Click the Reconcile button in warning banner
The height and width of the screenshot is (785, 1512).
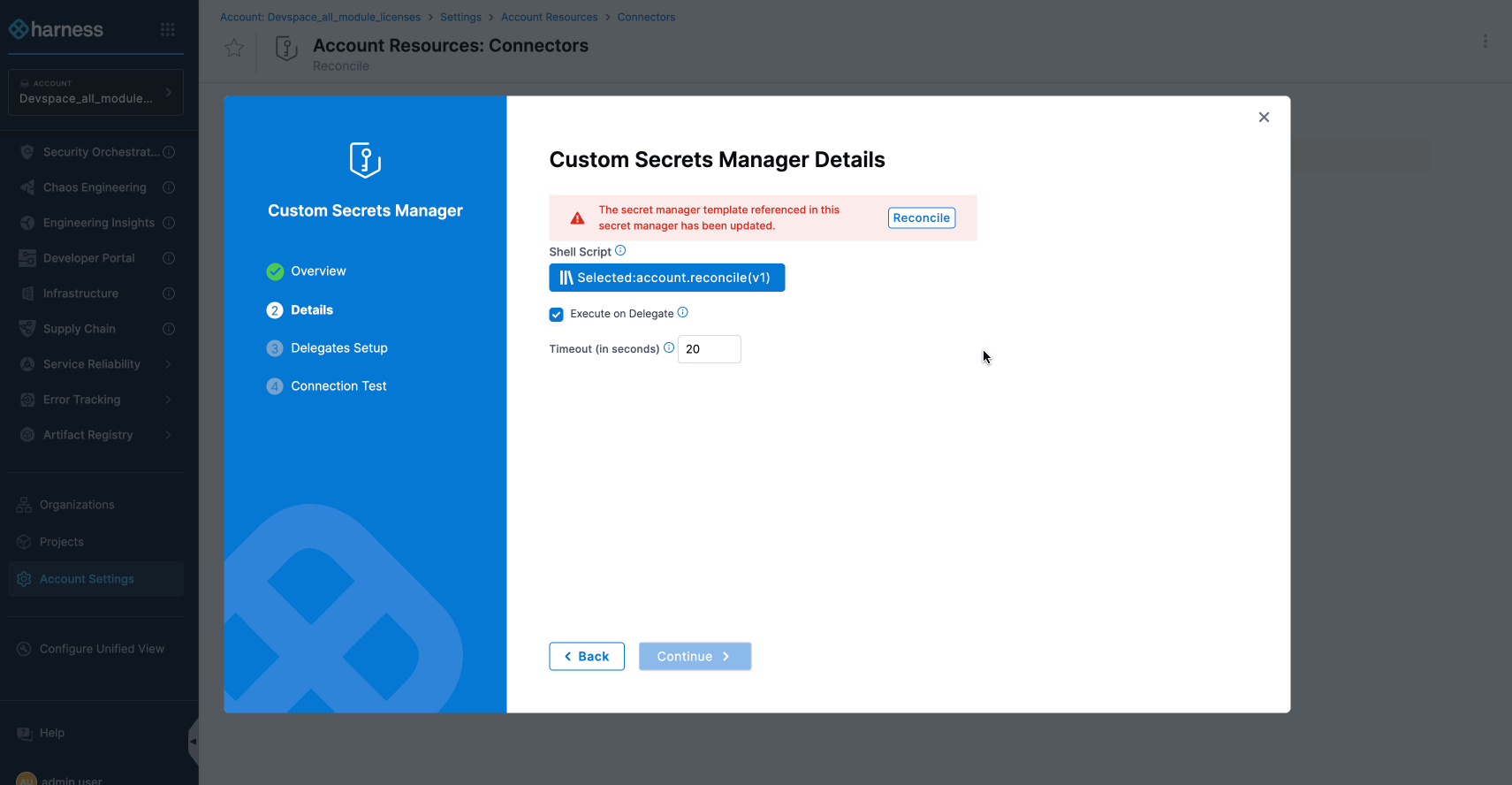[x=921, y=218]
